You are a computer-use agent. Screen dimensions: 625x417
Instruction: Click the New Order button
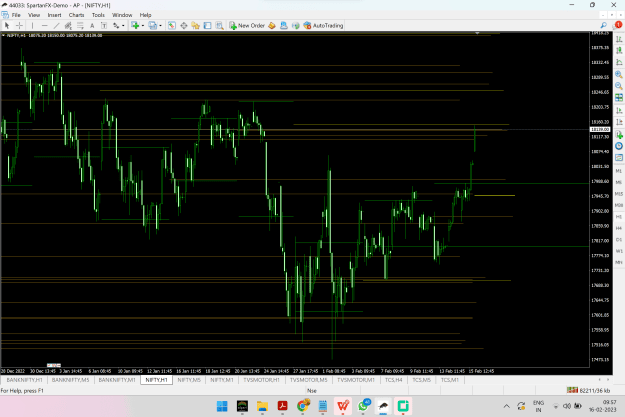pyautogui.click(x=247, y=26)
